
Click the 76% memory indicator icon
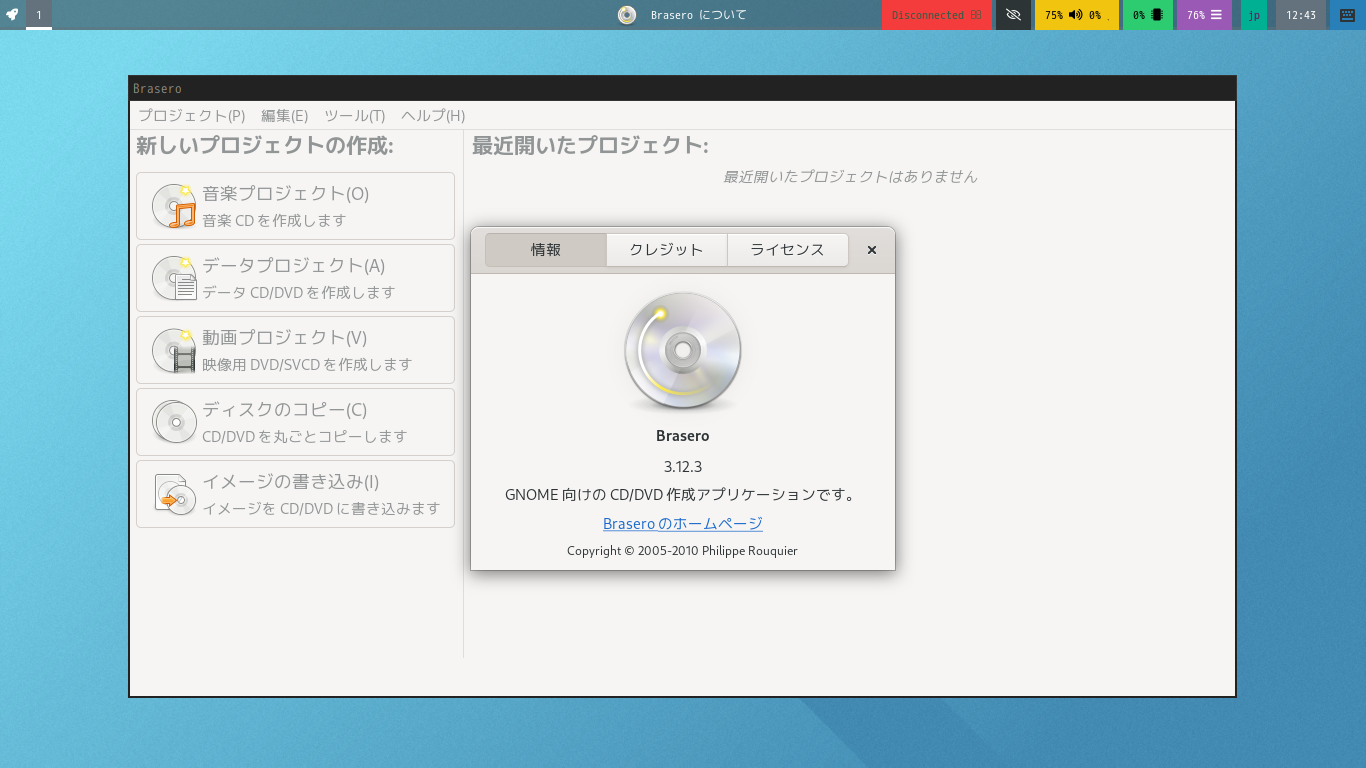click(x=1216, y=15)
